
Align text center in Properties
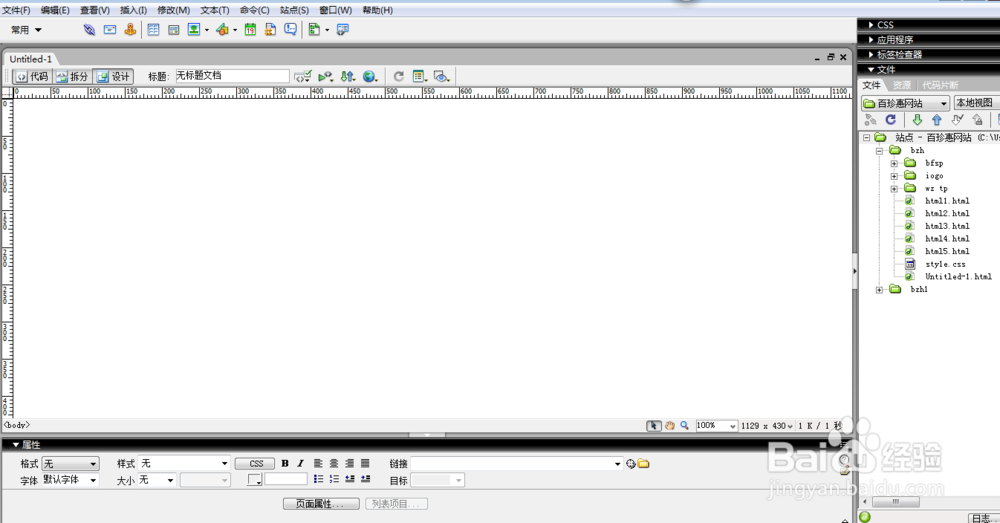(334, 464)
